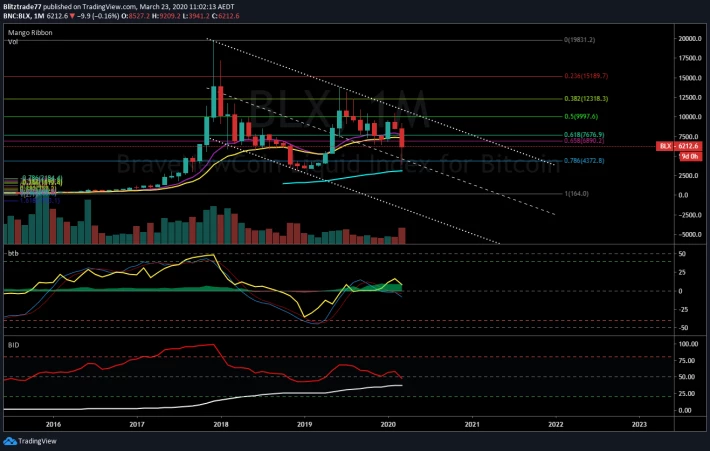
Task: Click the 0.658(6890.2) Fibonacci label
Action: tap(584, 141)
